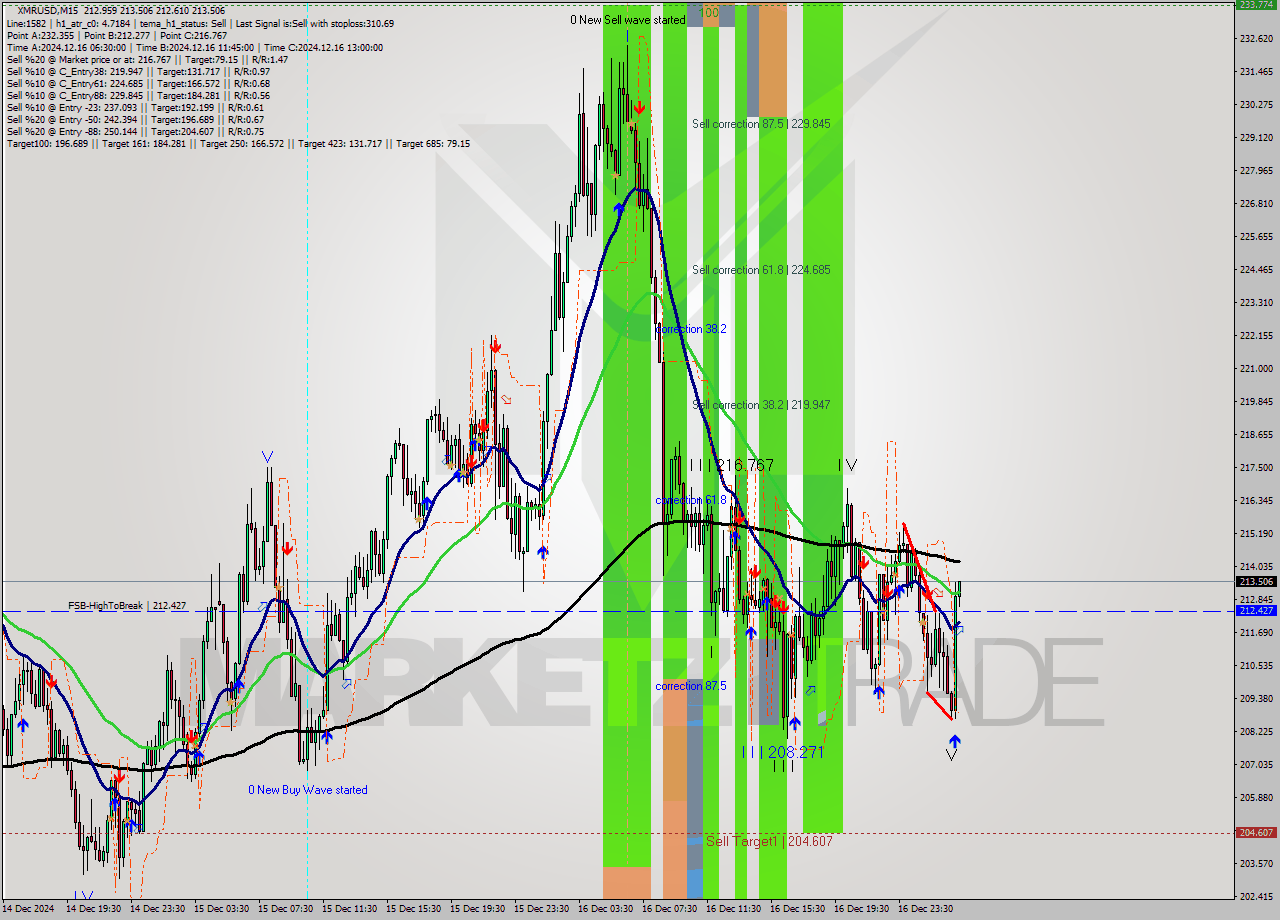Screen dimensions: 1280x920
Task: Select the 'Sell %20 @ Market price' line
Action: pyautogui.click(x=147, y=59)
